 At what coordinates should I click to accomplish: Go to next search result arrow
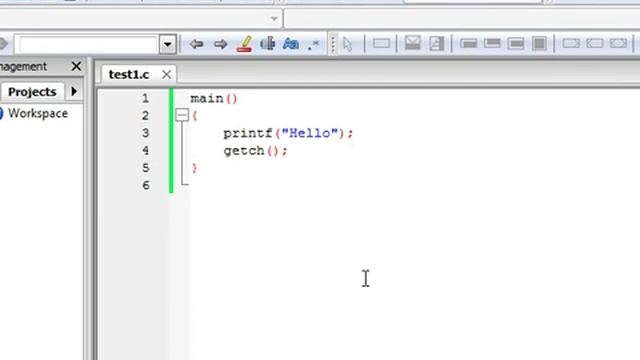click(x=221, y=44)
